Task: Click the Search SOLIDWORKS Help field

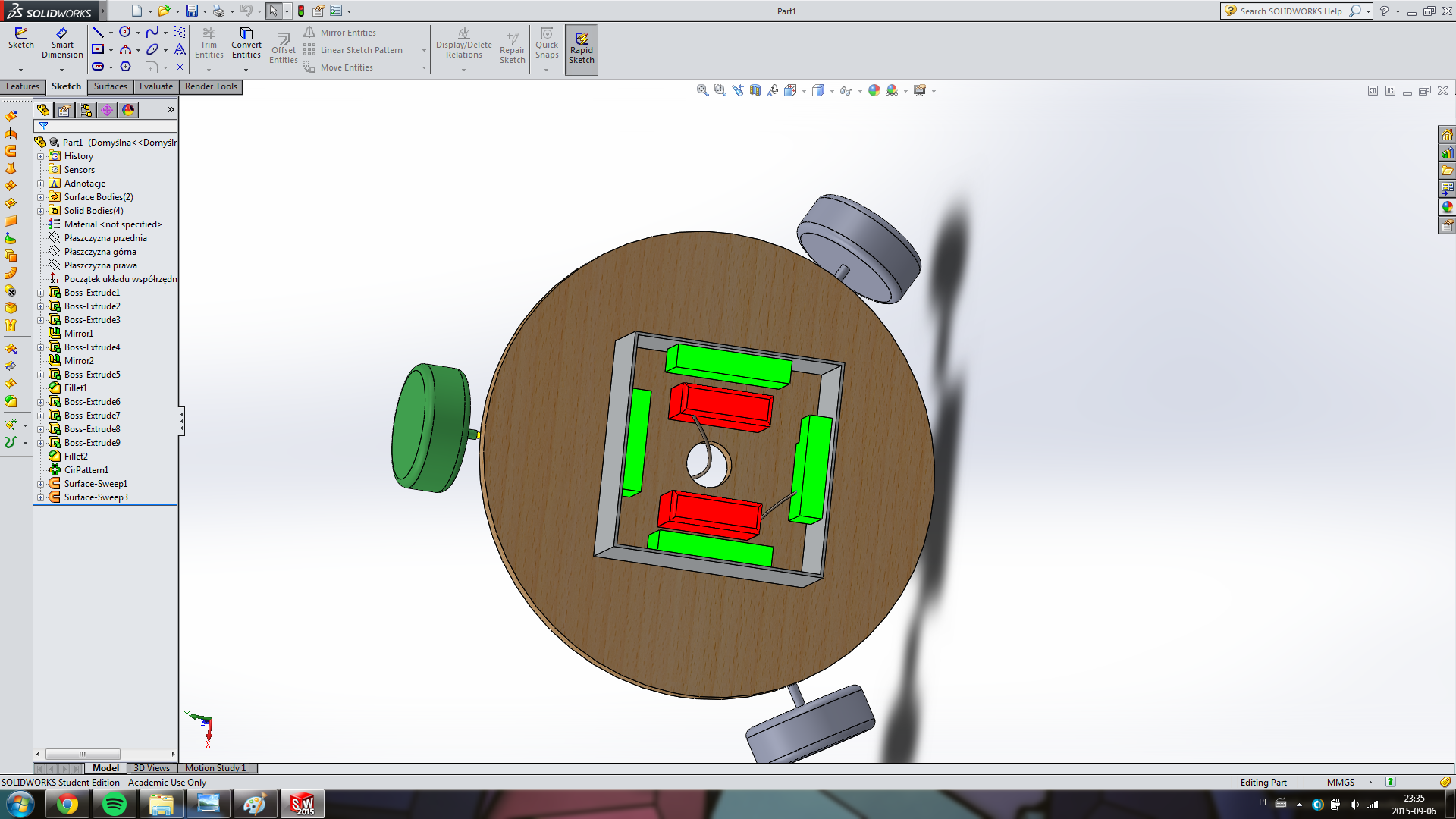Action: pyautogui.click(x=1291, y=11)
